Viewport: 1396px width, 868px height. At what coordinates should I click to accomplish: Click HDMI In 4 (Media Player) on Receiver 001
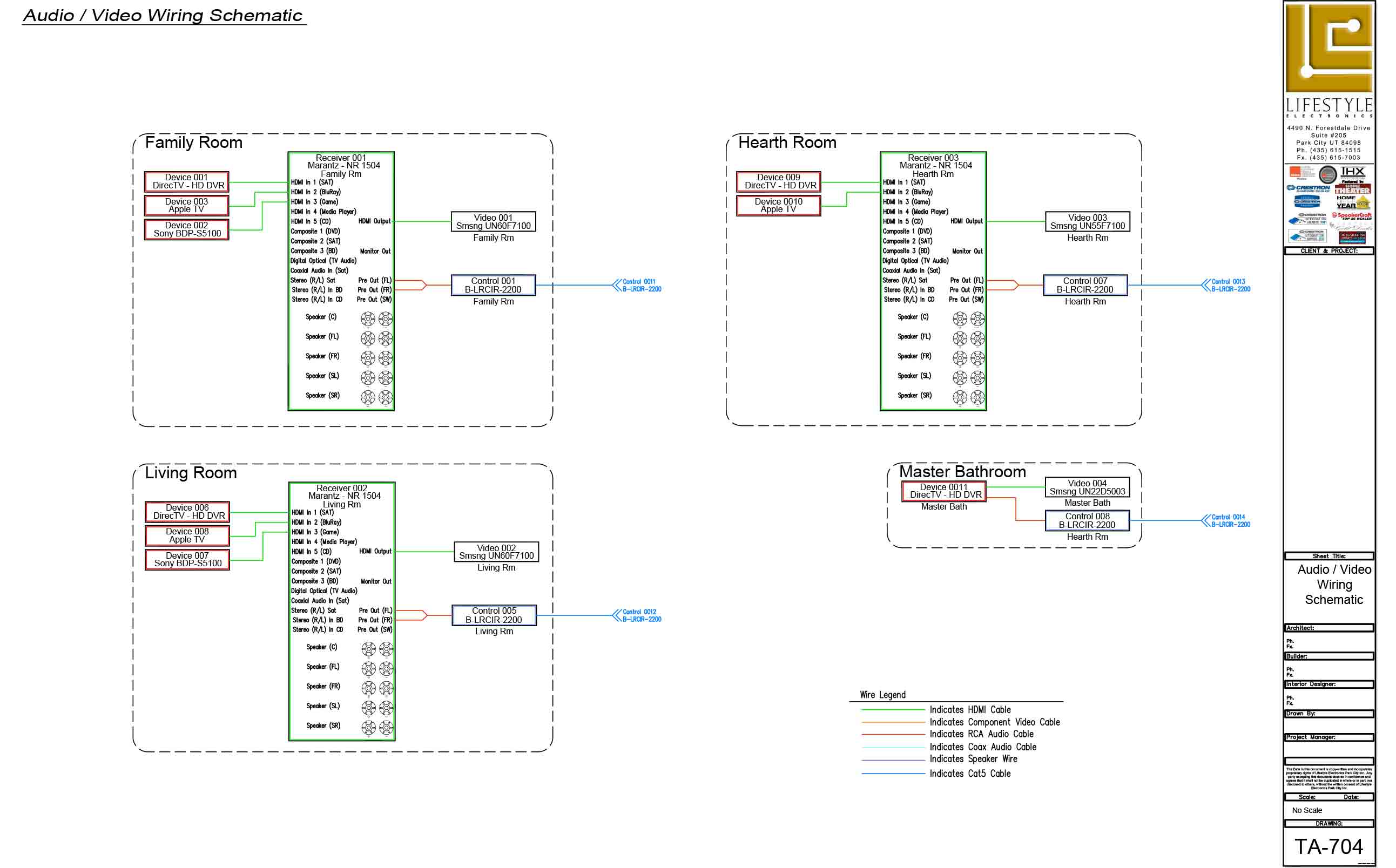pos(323,212)
